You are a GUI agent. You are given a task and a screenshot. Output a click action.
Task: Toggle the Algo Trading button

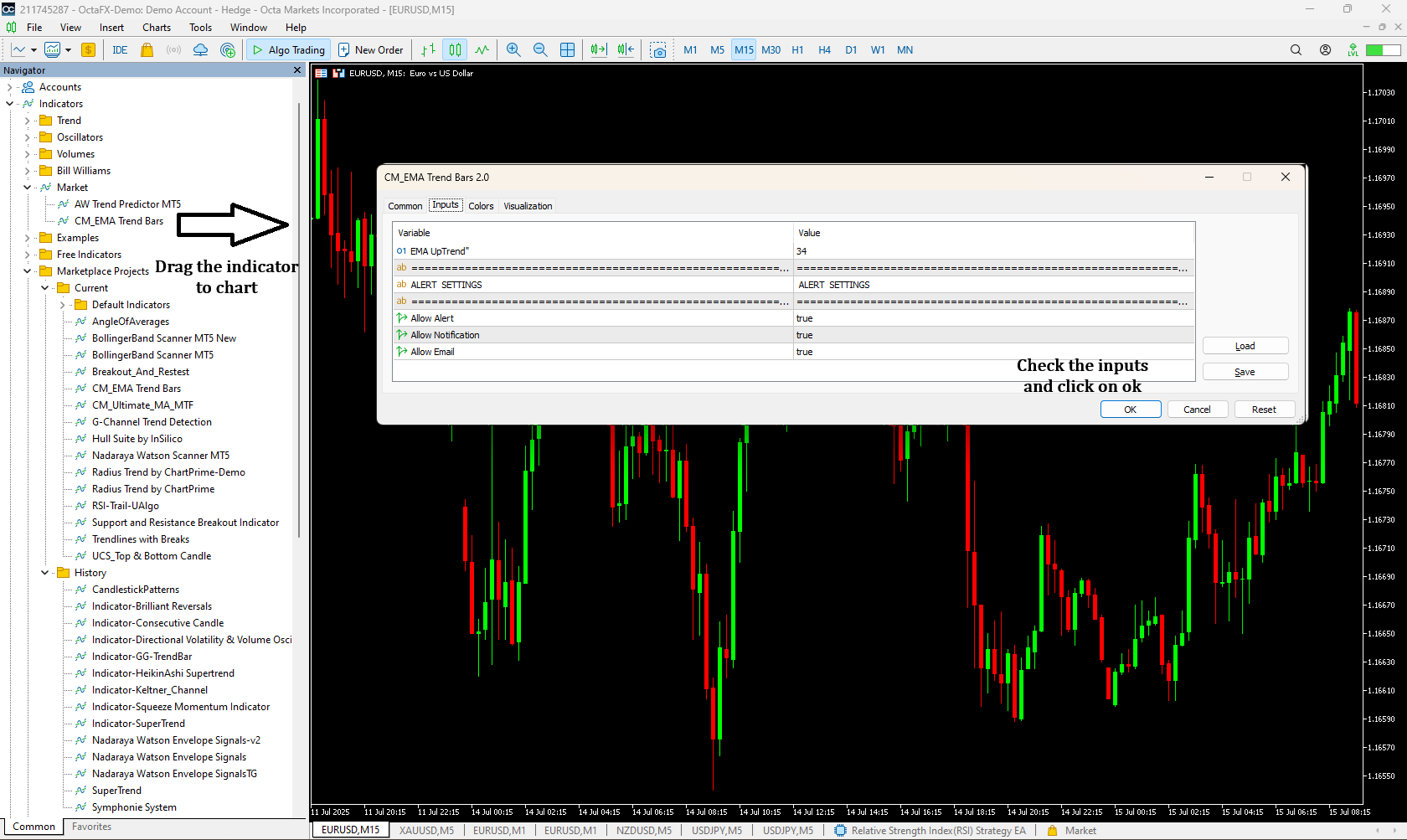click(288, 50)
